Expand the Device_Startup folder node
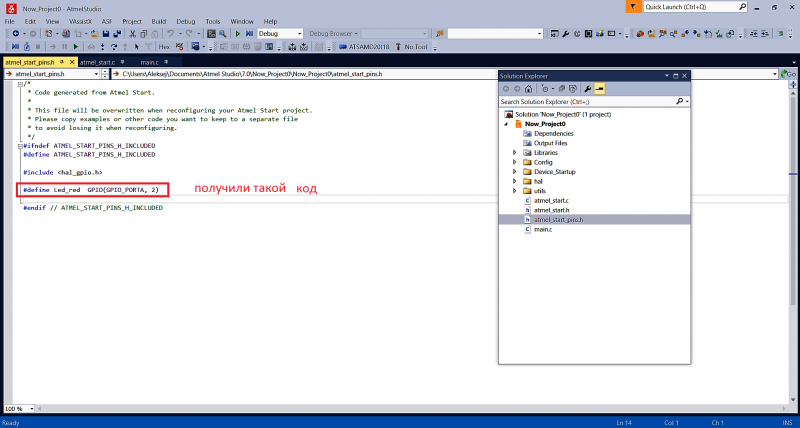The width and height of the screenshot is (800, 428). pyautogui.click(x=514, y=172)
